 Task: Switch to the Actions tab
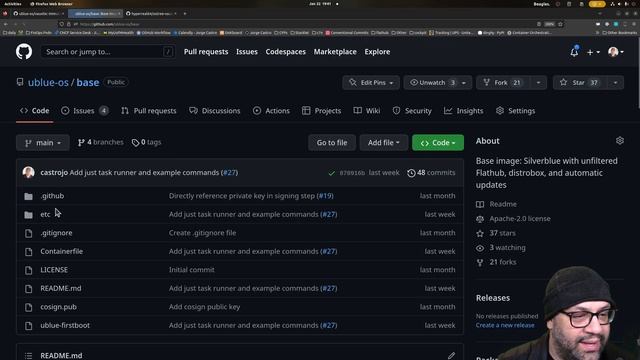(x=271, y=111)
